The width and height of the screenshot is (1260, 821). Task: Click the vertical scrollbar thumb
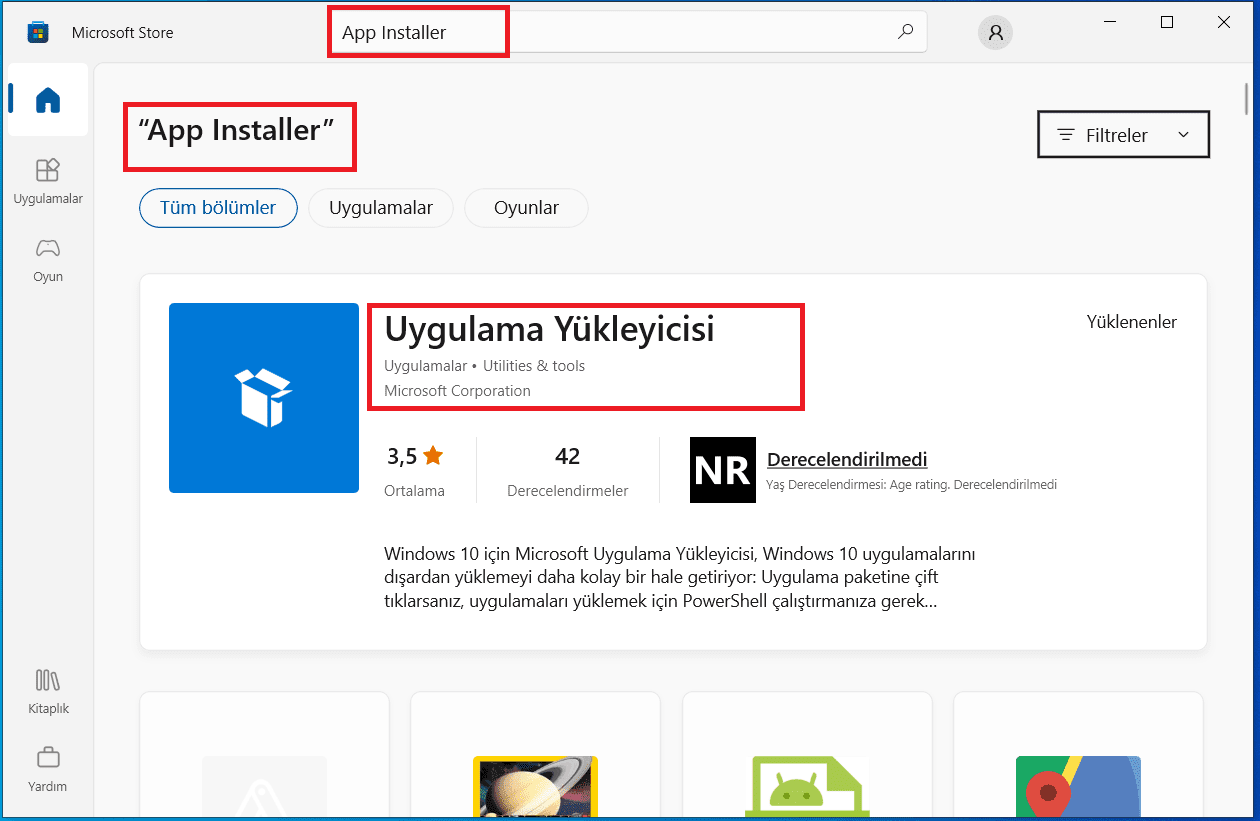tap(1246, 100)
